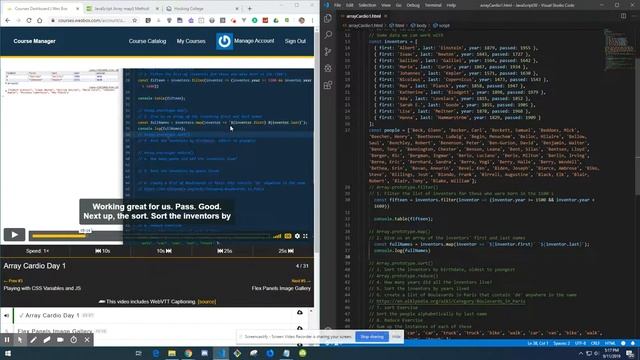The image size is (640, 360).
Task: Open the Edit menu in VS Code
Action: [349, 5]
